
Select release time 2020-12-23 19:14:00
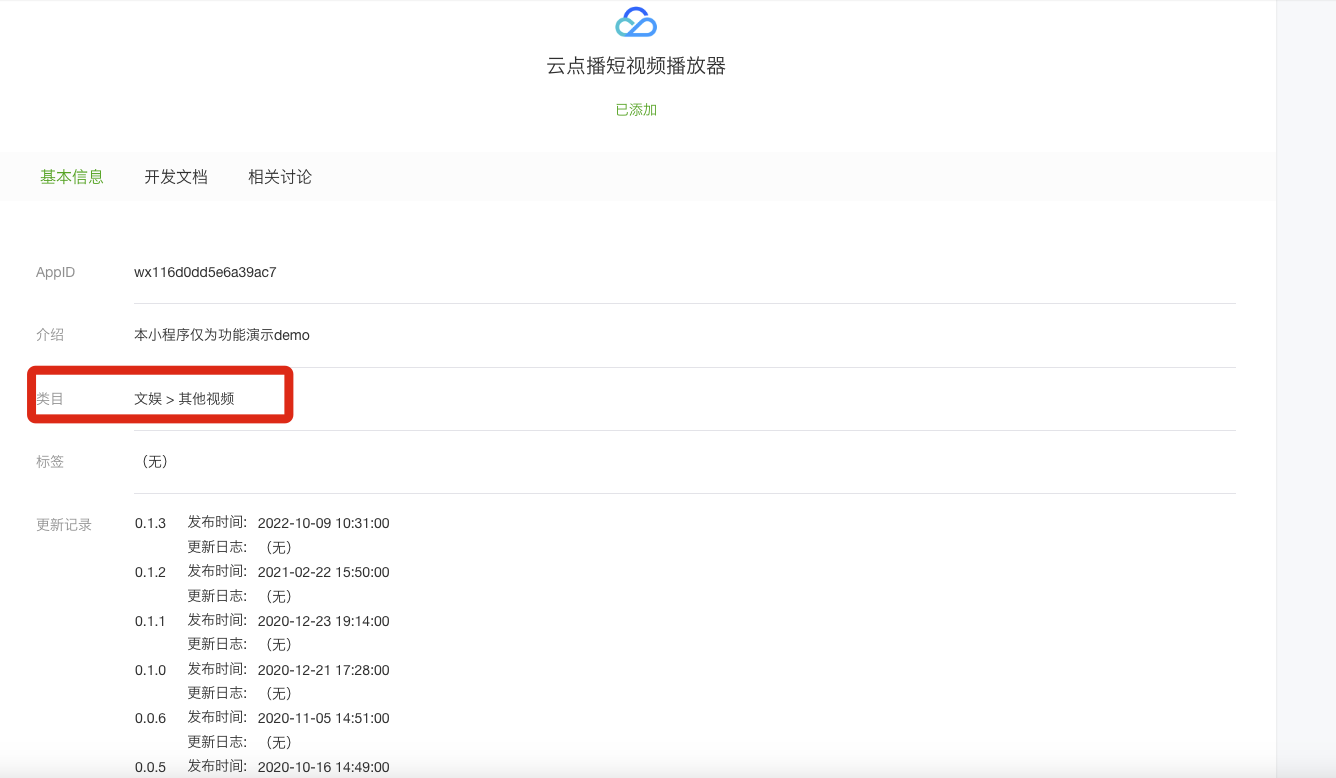tap(323, 621)
